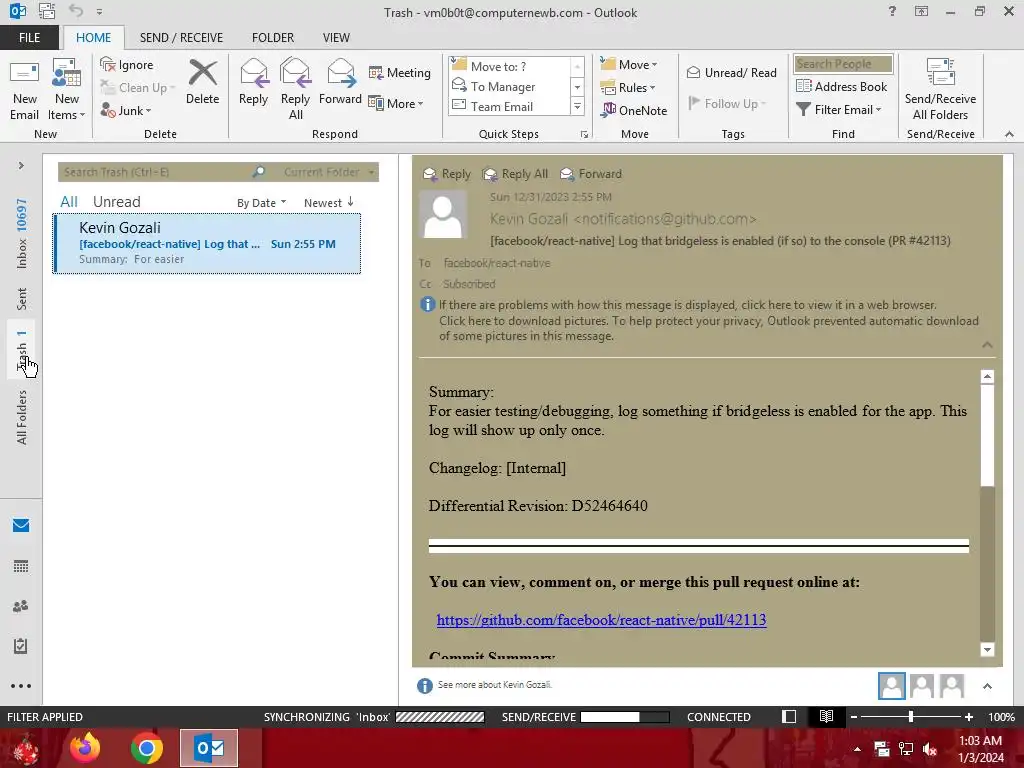1024x768 pixels.
Task: Open the Quick Steps dialog launcher
Action: (584, 135)
